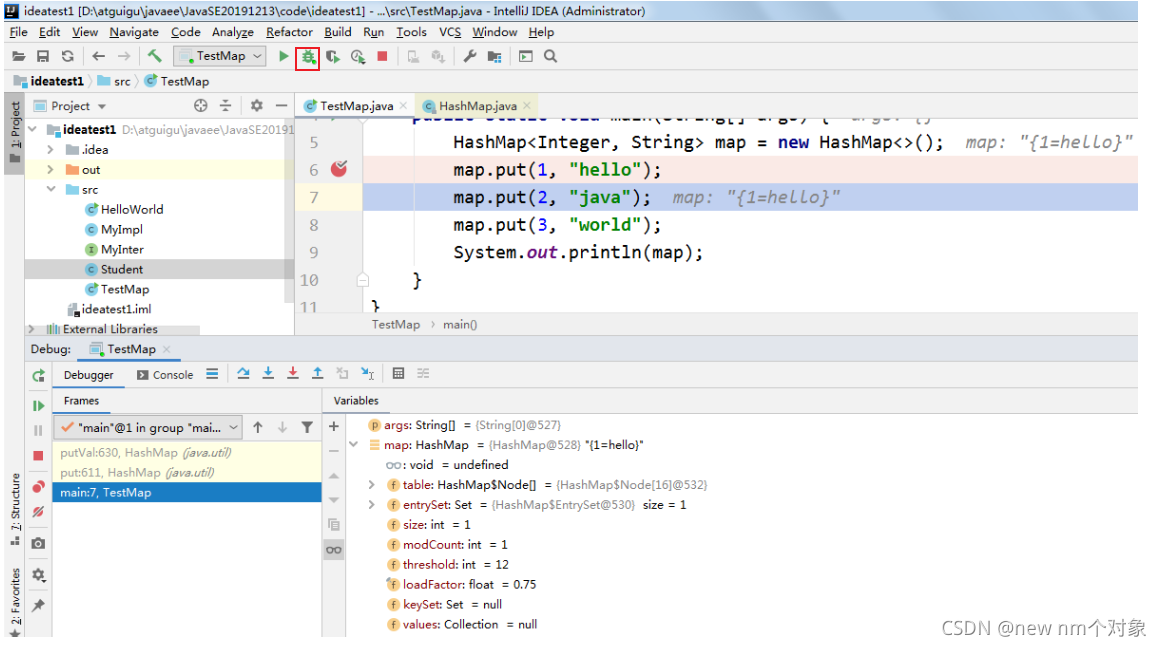
Task: Click the Back navigation arrow
Action: coord(99,56)
